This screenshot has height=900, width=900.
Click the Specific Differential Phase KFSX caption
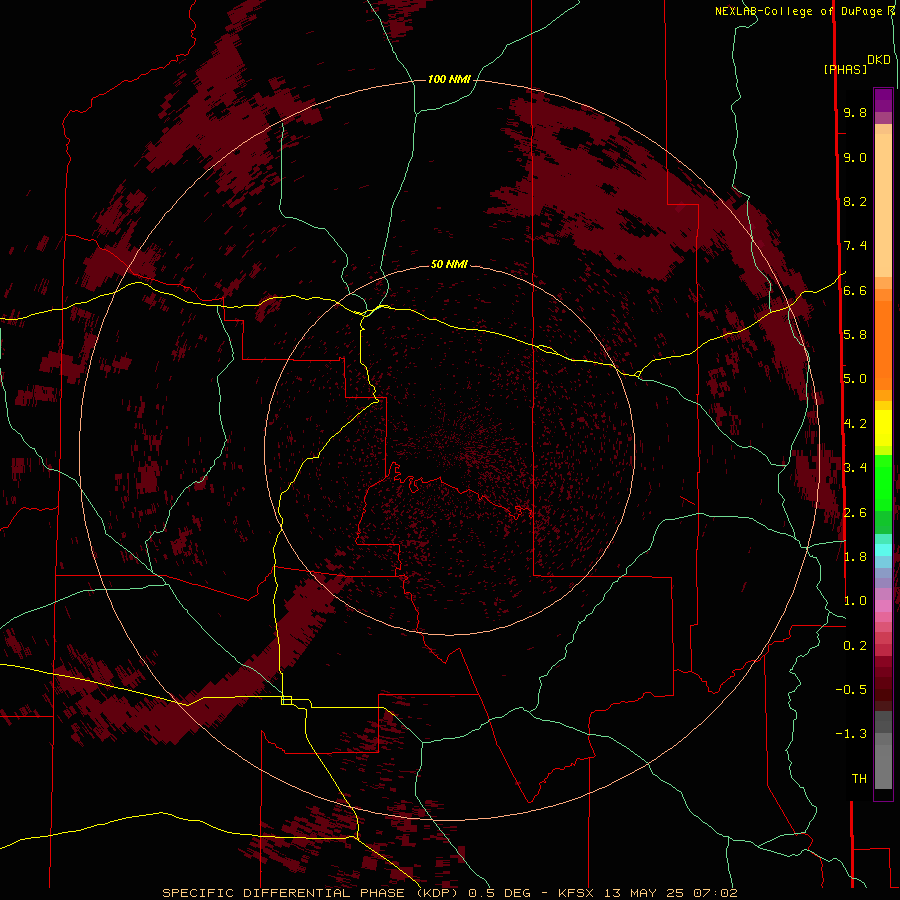click(449, 893)
